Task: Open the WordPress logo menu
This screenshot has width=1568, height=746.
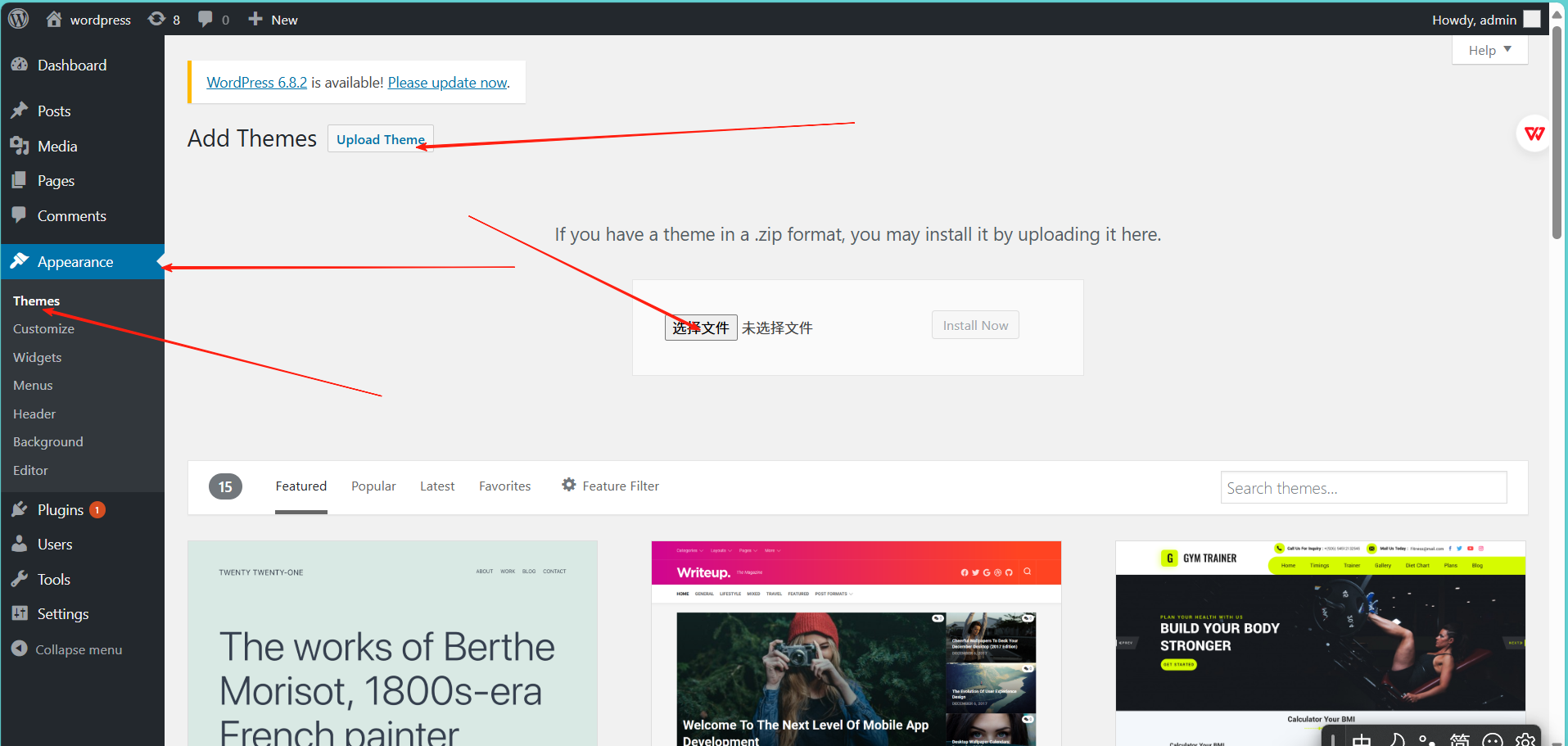Action: [x=18, y=19]
